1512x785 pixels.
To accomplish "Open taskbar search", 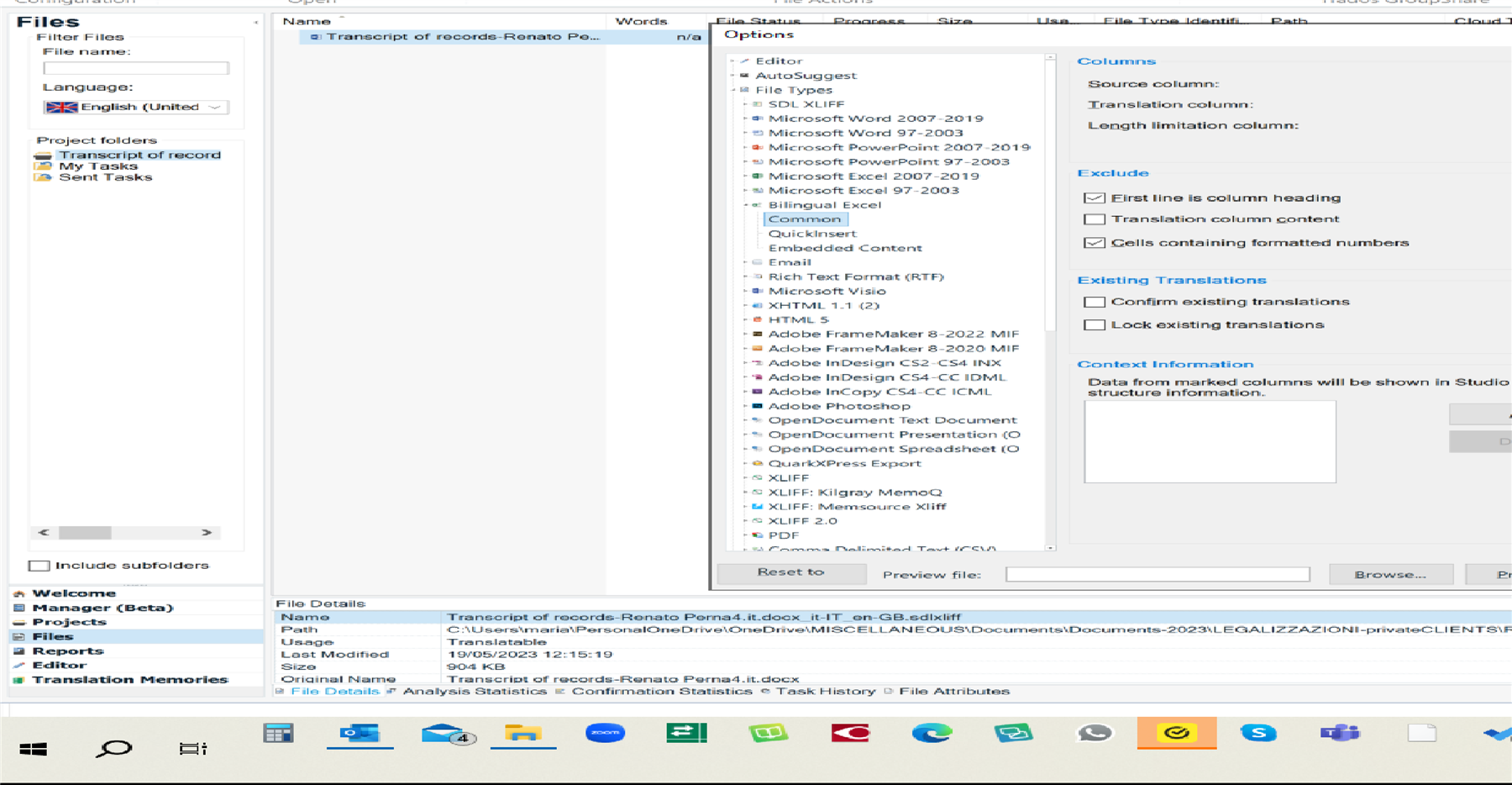I will click(114, 748).
